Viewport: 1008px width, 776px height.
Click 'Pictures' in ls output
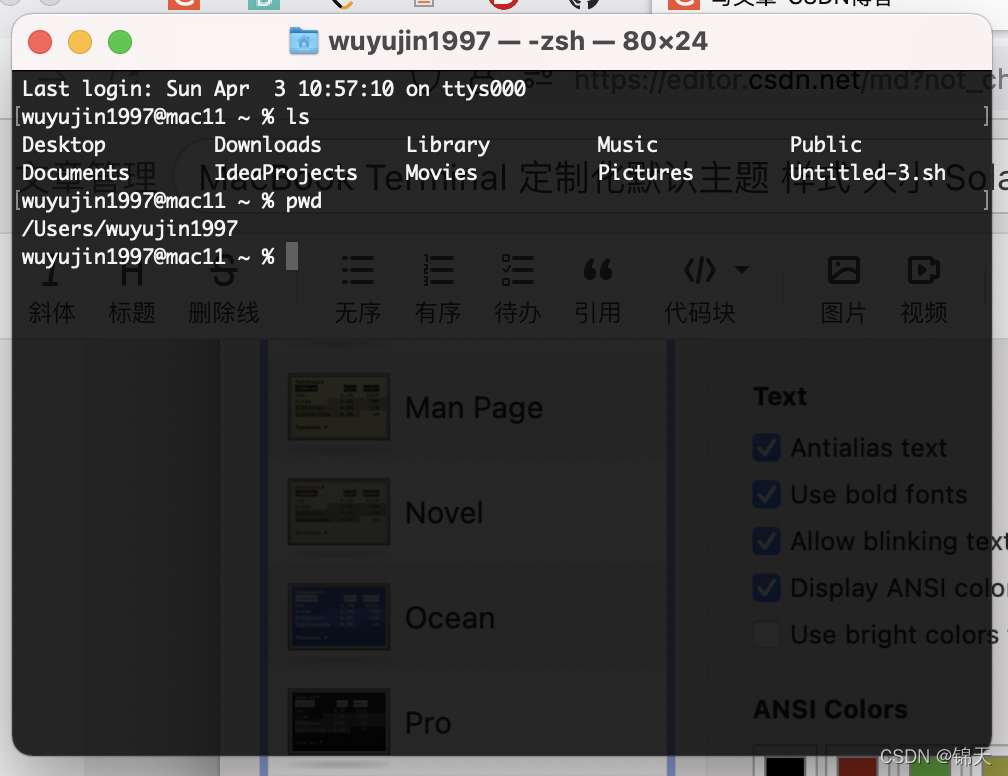pyautogui.click(x=645, y=173)
